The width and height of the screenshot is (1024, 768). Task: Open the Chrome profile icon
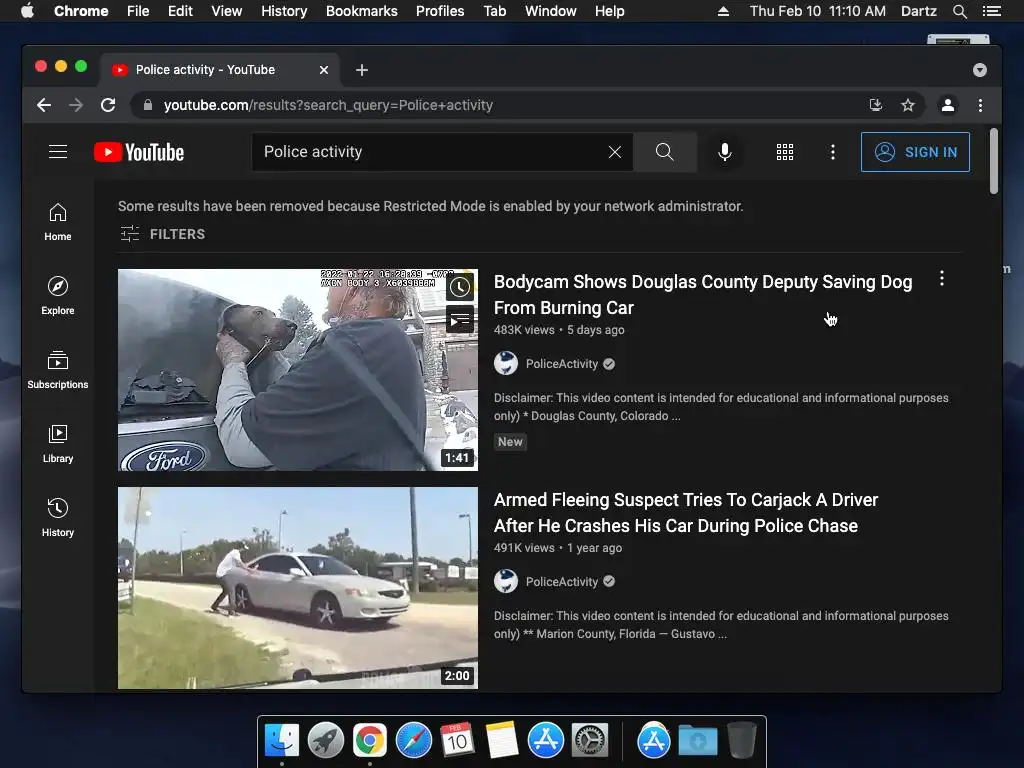pos(948,105)
